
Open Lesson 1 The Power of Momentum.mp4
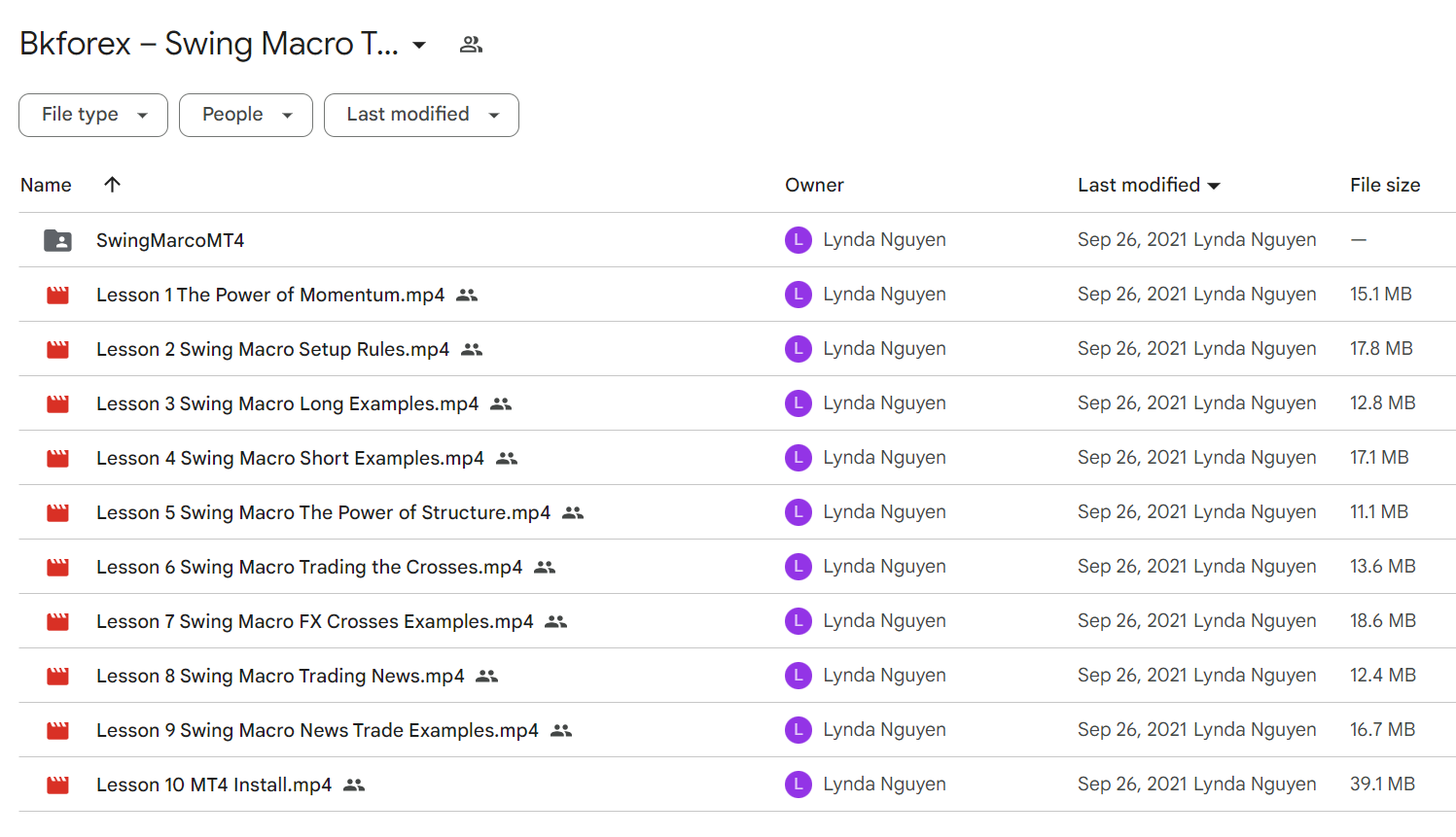click(270, 295)
